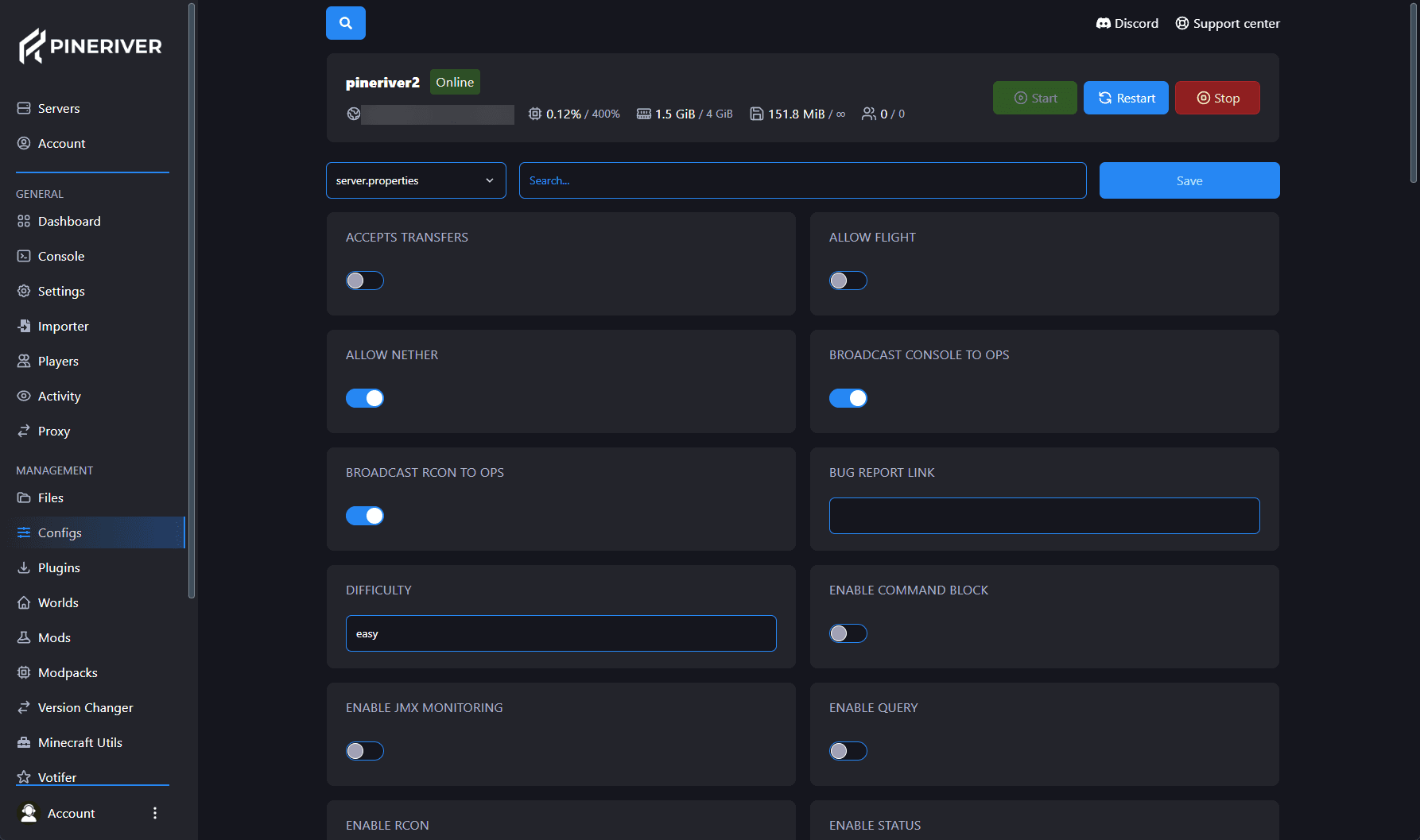1420x840 pixels.
Task: Stop the server
Action: tap(1217, 98)
